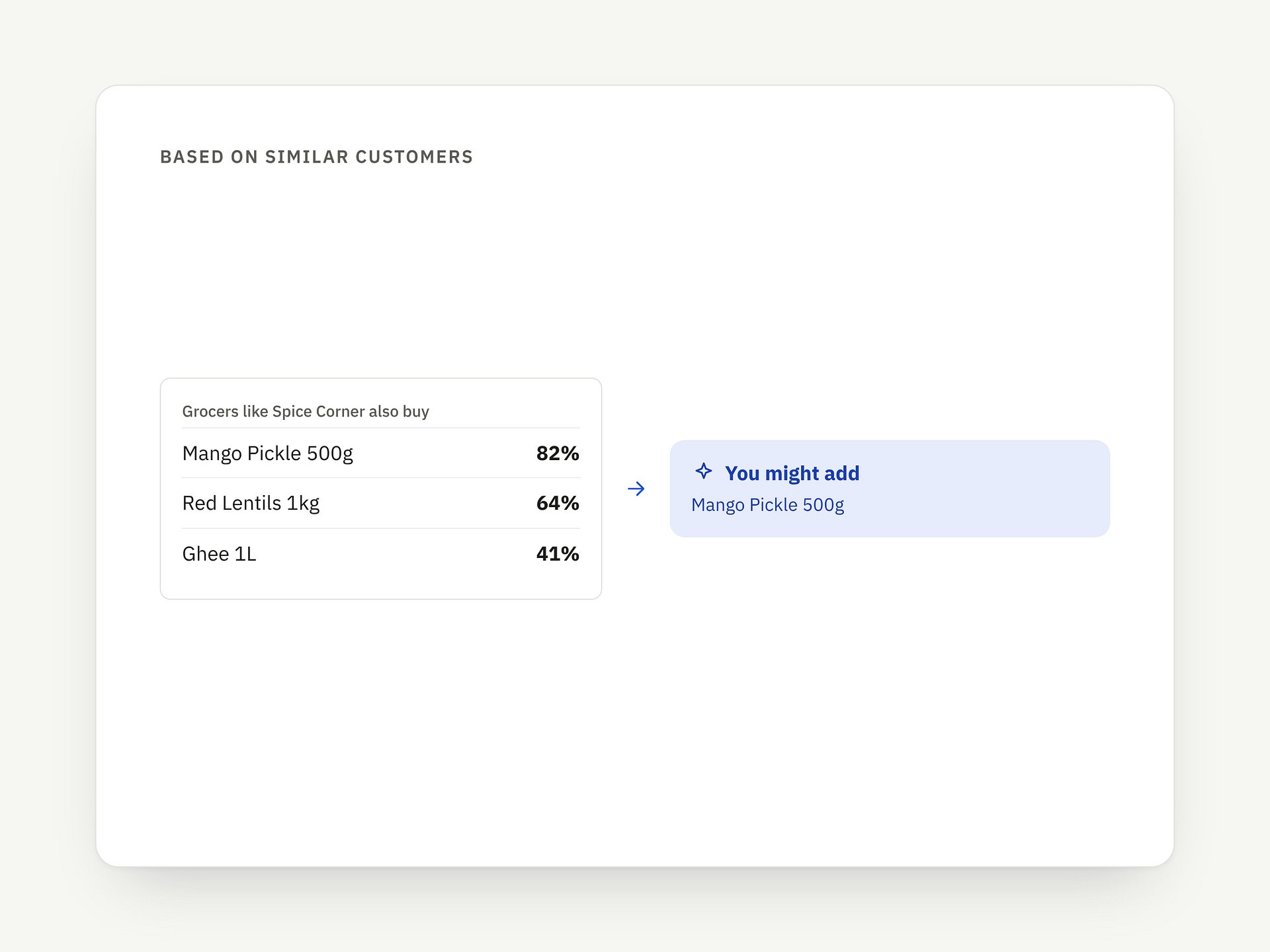This screenshot has width=1270, height=952.
Task: Click the 82% value
Action: [558, 454]
